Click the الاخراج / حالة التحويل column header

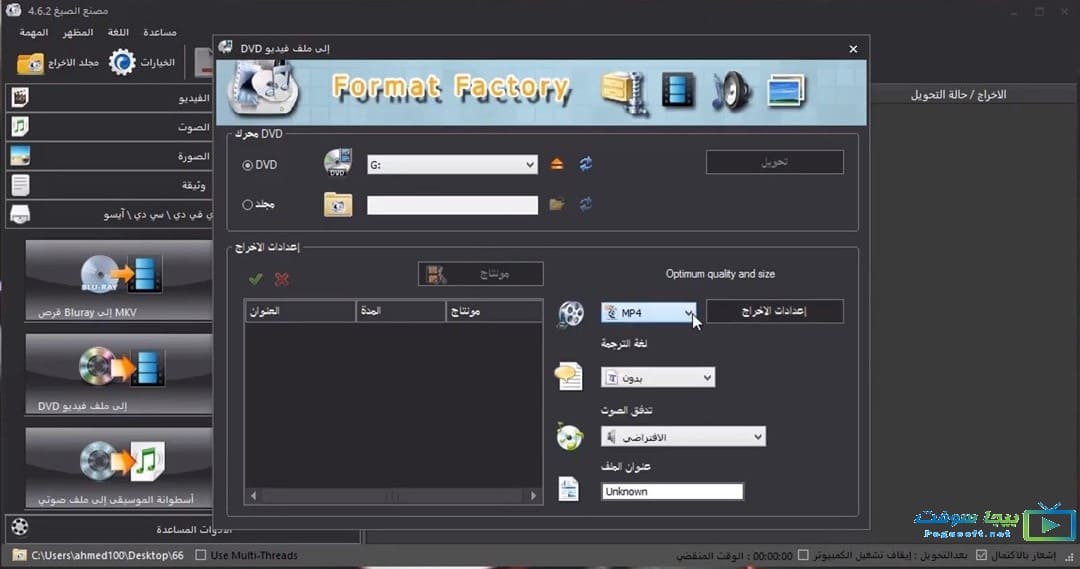point(958,95)
